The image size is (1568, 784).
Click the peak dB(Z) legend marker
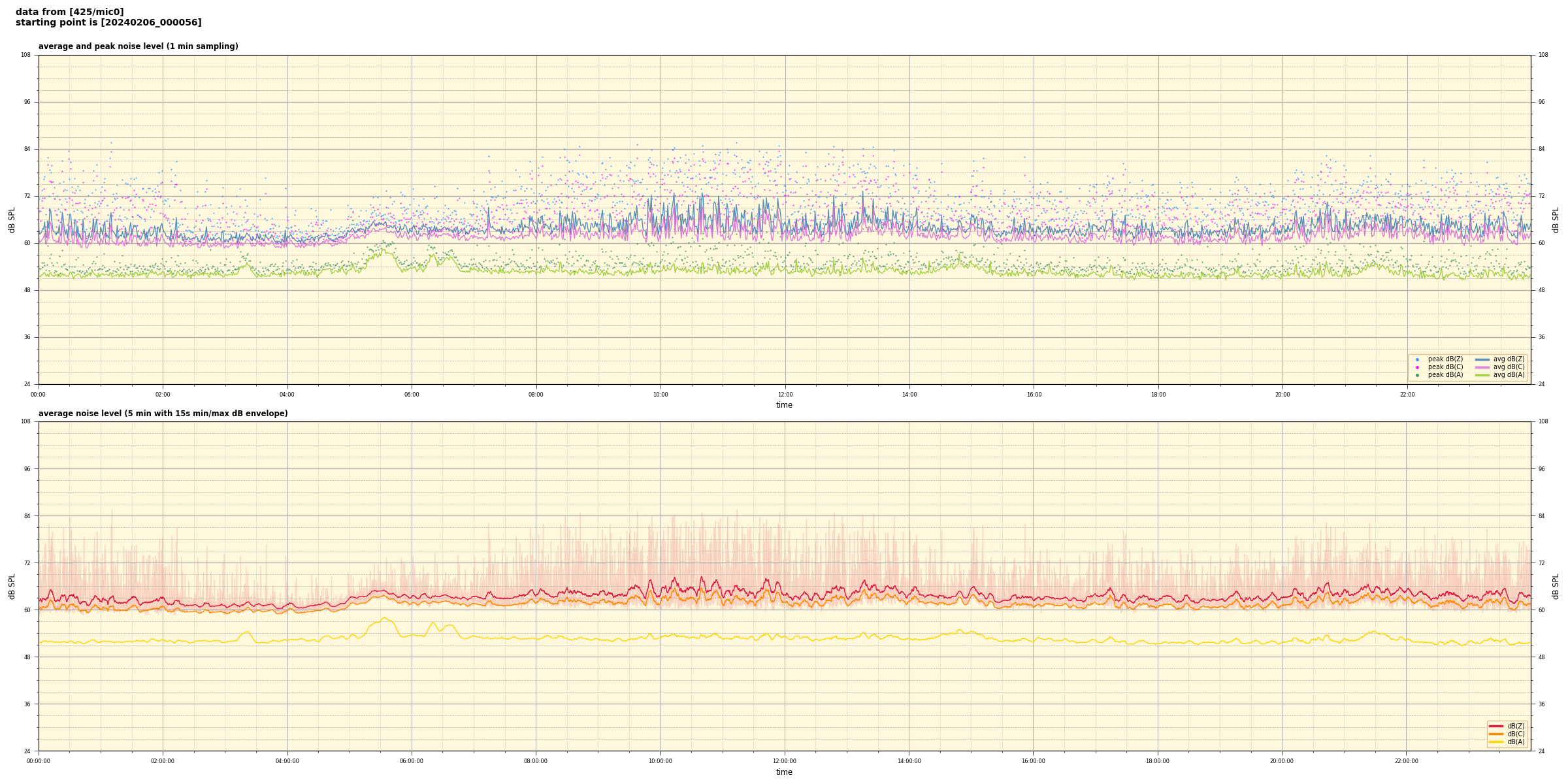pos(1417,359)
